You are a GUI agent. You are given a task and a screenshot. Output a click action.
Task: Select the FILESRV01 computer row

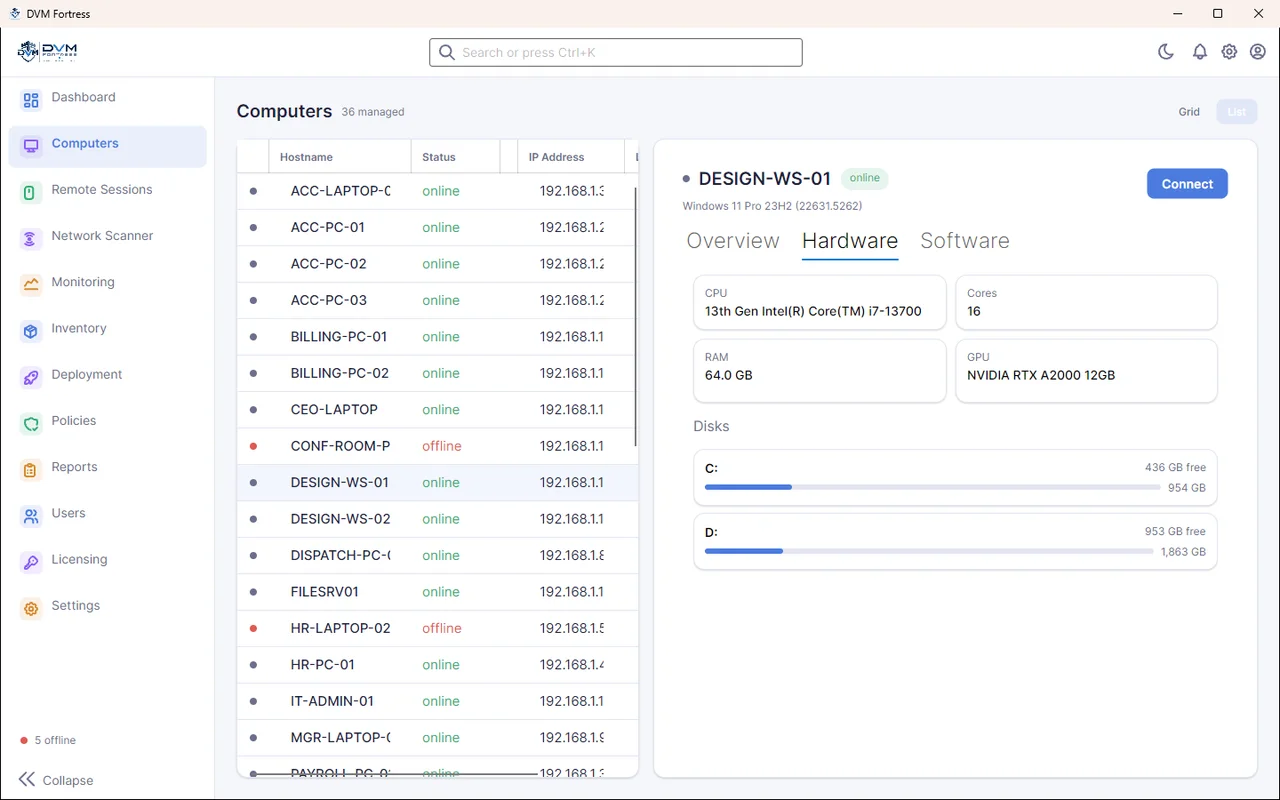coord(437,592)
